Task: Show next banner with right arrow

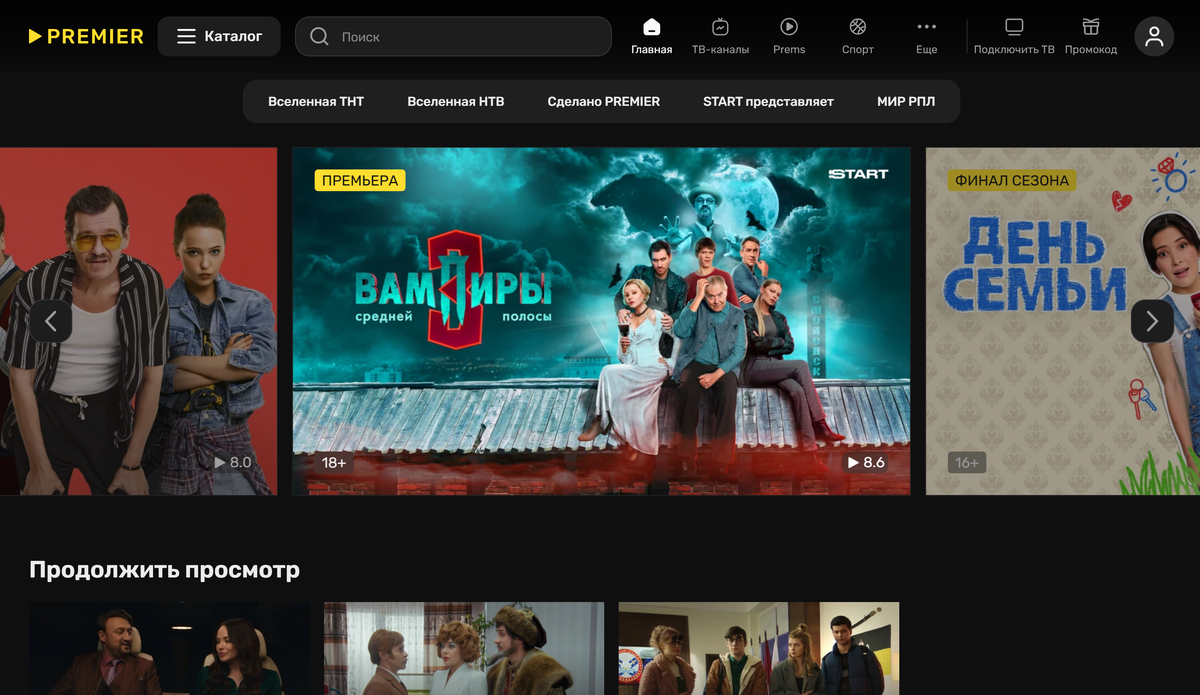Action: tap(1152, 321)
